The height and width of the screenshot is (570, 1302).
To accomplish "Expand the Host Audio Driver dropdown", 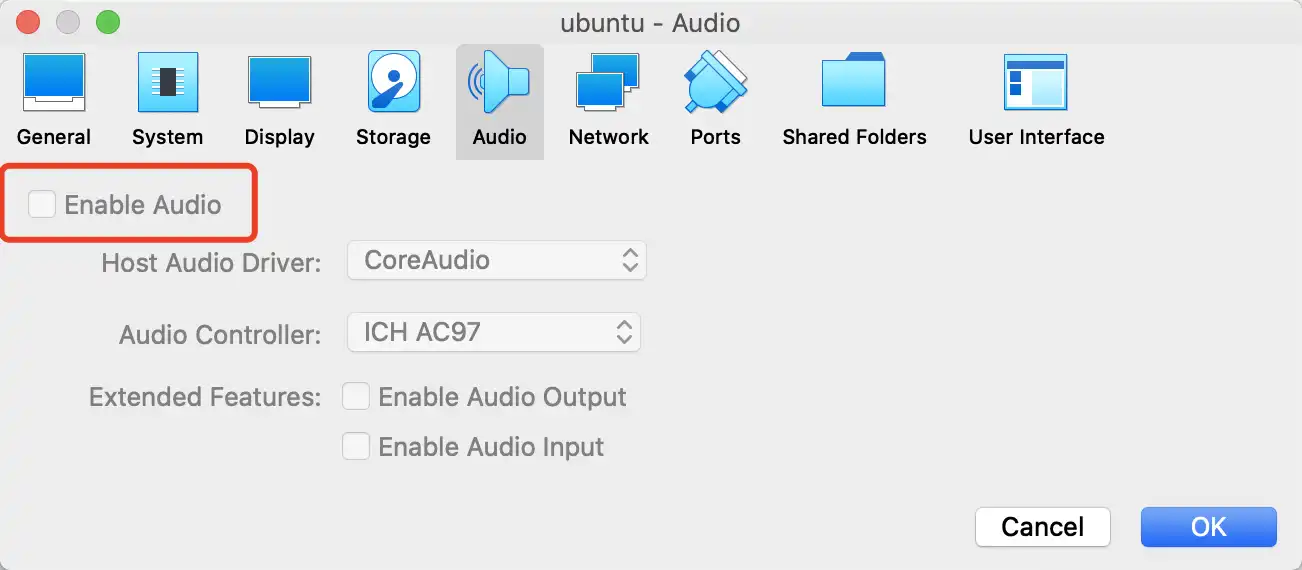I will click(x=497, y=261).
